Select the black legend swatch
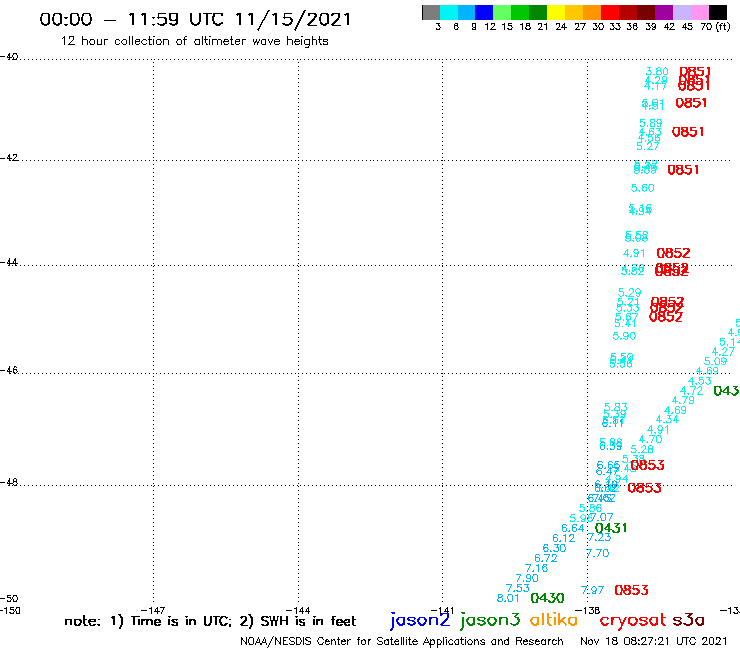 (718, 12)
